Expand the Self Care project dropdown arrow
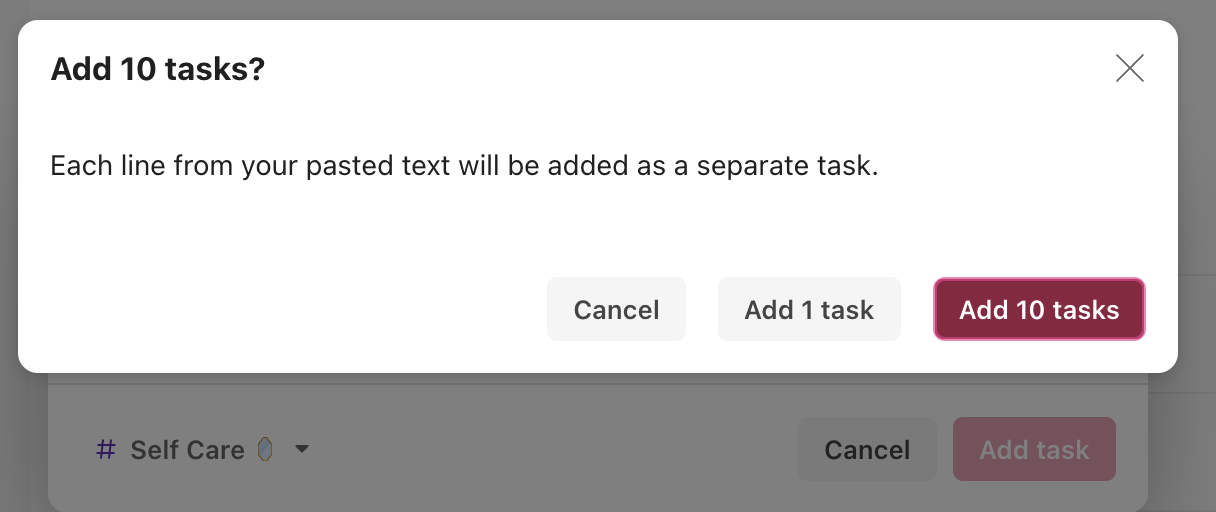 coord(302,450)
